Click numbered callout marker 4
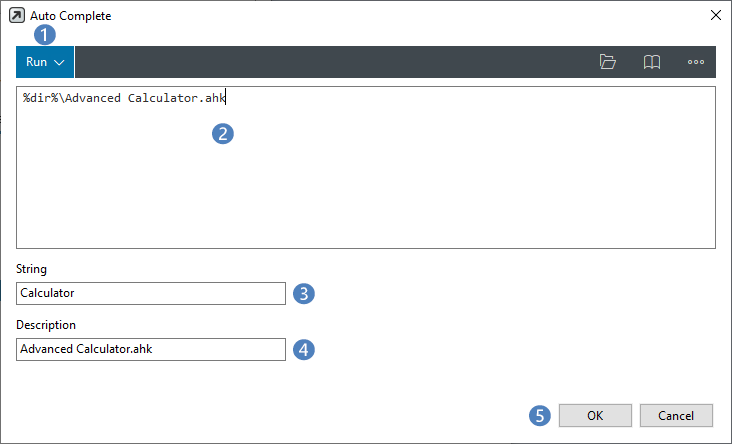732x444 pixels. coord(305,349)
